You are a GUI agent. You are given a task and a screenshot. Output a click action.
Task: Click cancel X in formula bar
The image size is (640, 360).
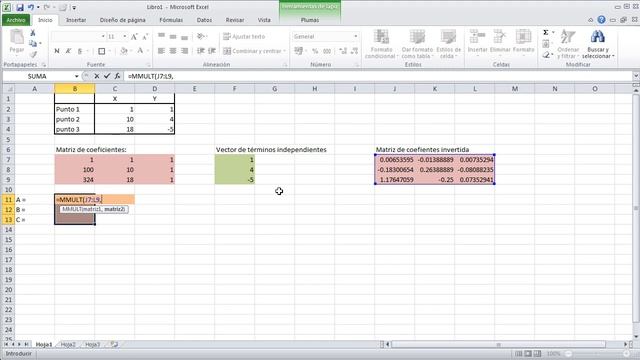pos(97,76)
